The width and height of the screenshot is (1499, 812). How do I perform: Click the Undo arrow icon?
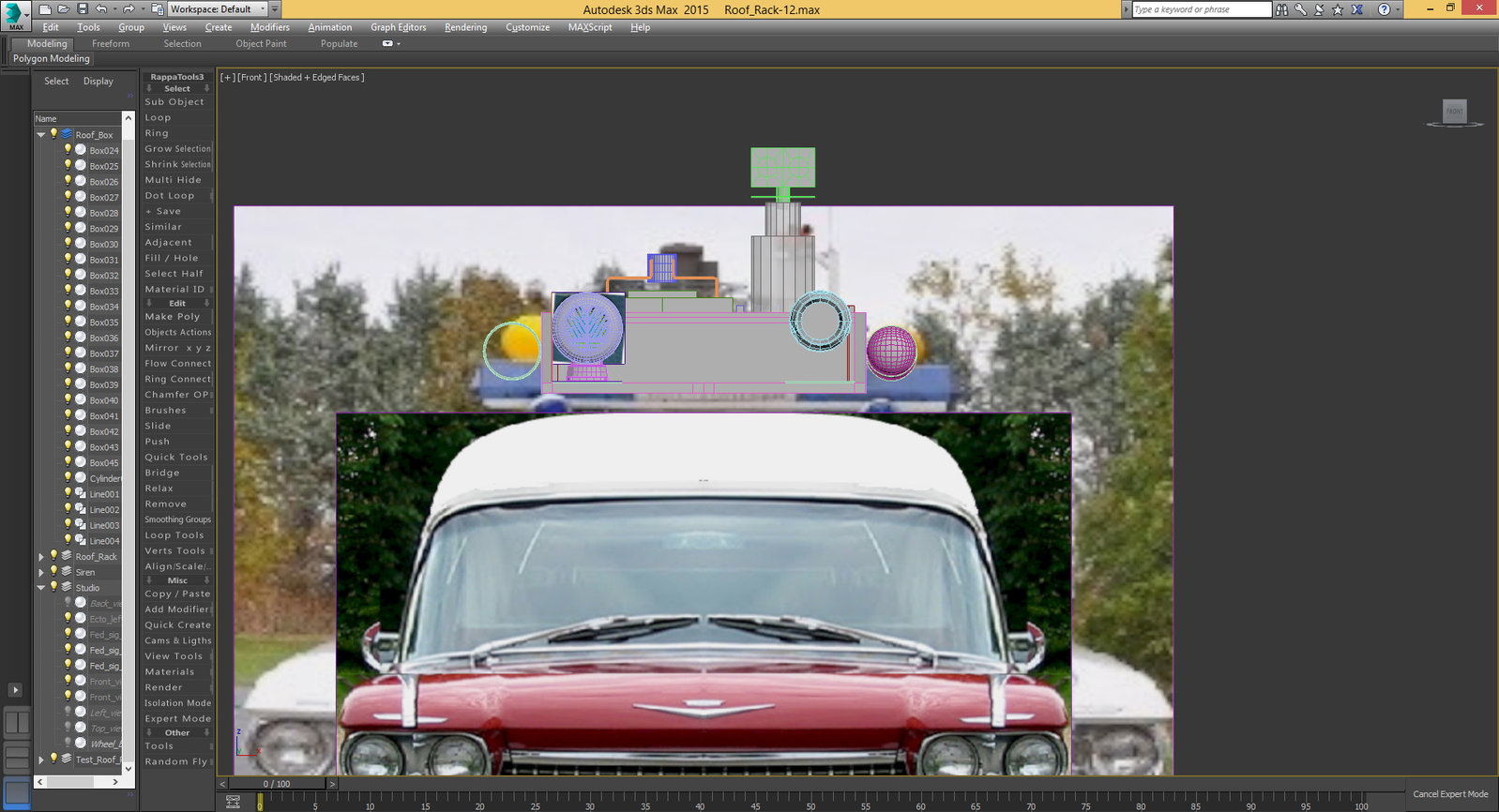(x=102, y=9)
